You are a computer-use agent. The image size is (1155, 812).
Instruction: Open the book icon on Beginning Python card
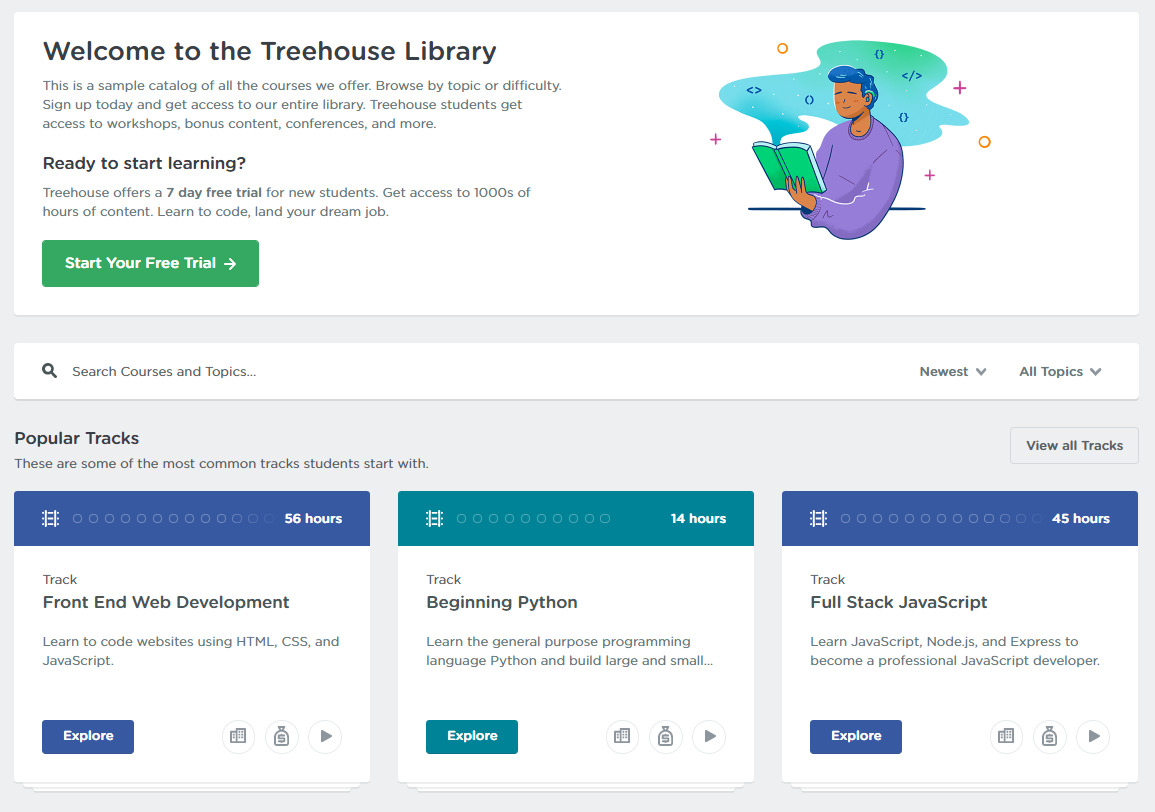[x=622, y=736]
